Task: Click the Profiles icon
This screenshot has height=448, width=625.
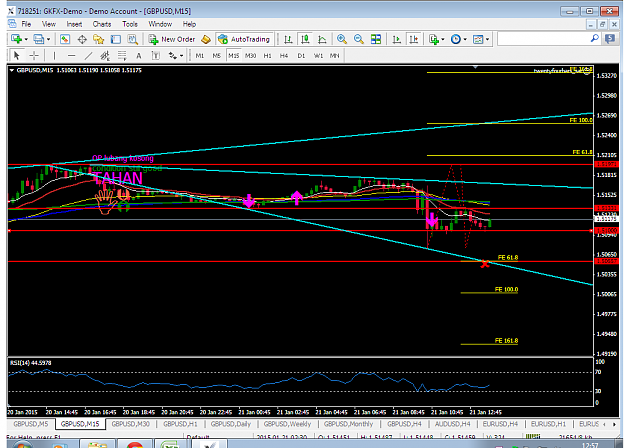Action: click(39, 39)
